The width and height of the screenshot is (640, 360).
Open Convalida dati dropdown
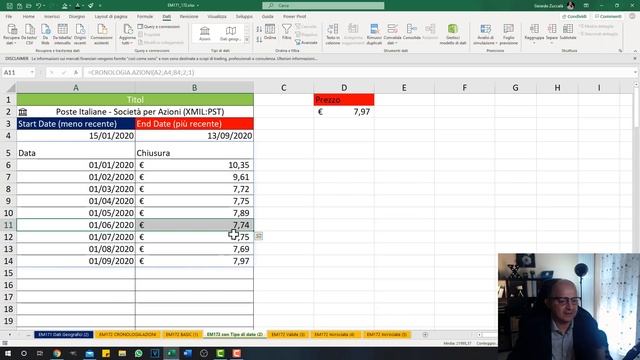(x=392, y=34)
